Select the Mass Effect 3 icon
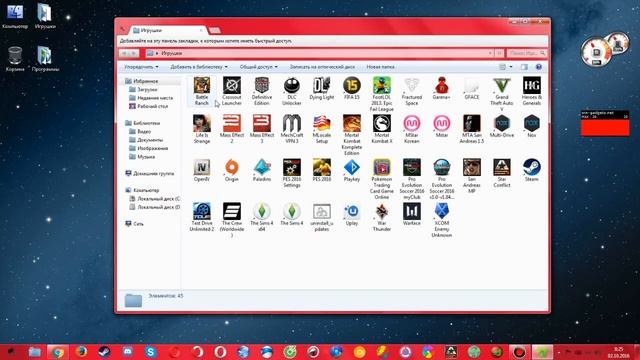Image resolution: width=640 pixels, height=360 pixels. (x=262, y=129)
